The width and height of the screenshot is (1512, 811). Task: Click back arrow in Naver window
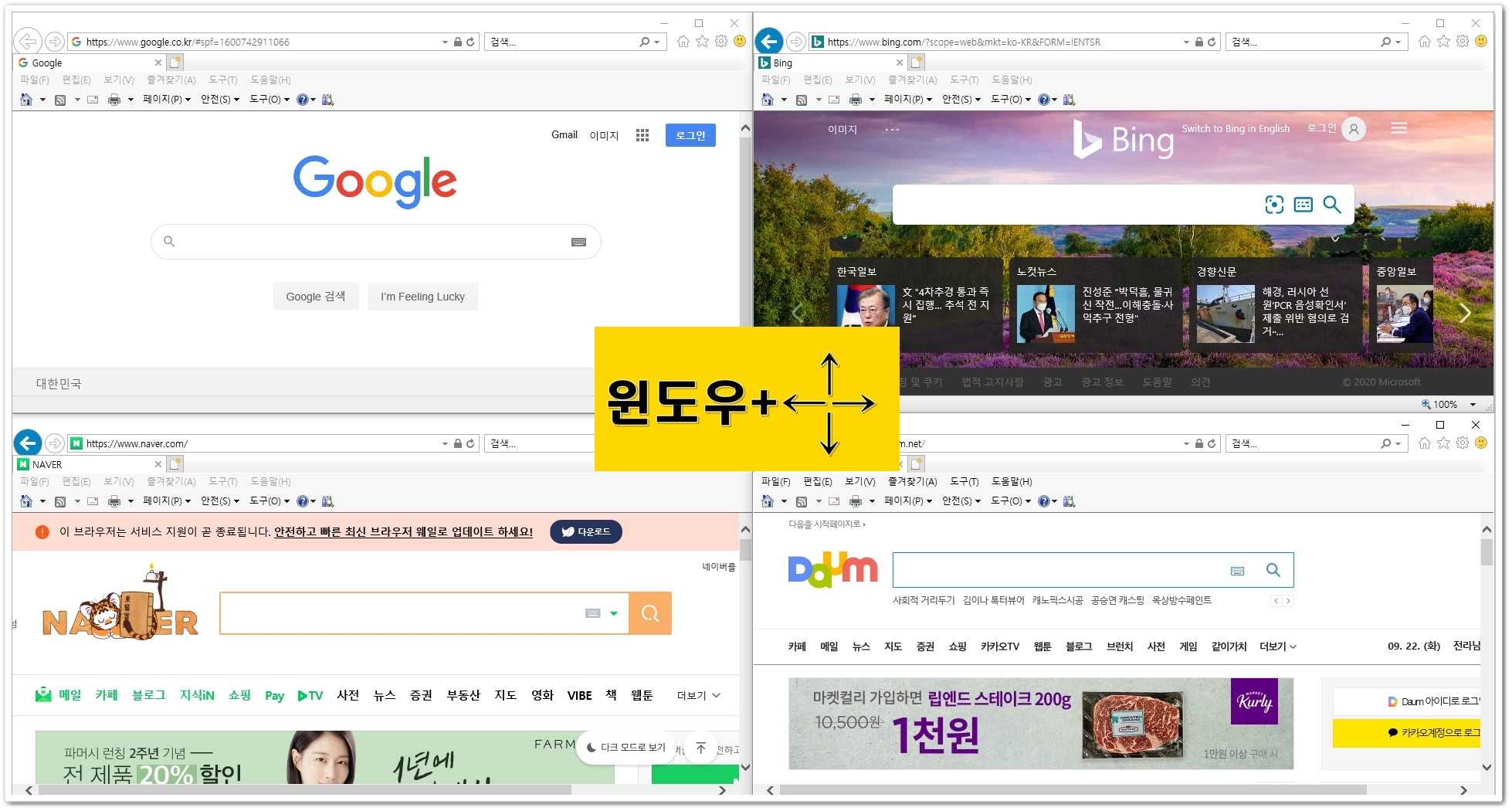(x=28, y=443)
